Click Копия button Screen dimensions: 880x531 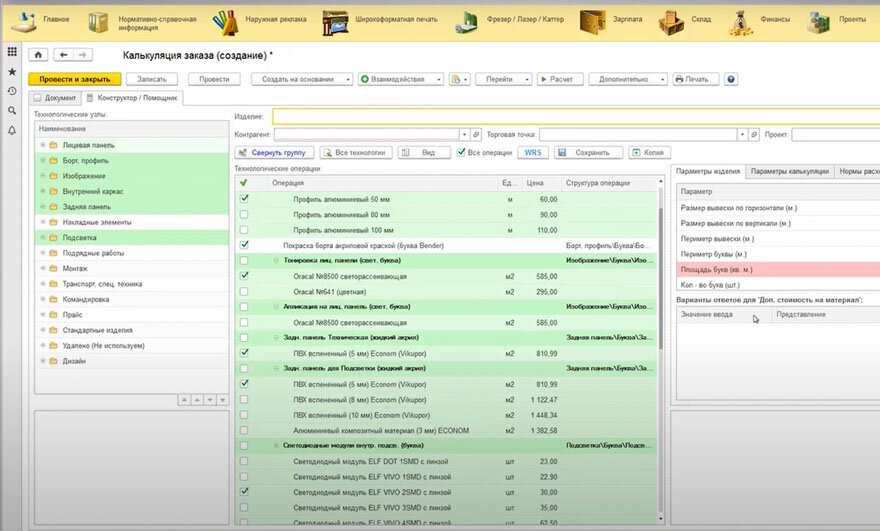pyautogui.click(x=649, y=152)
